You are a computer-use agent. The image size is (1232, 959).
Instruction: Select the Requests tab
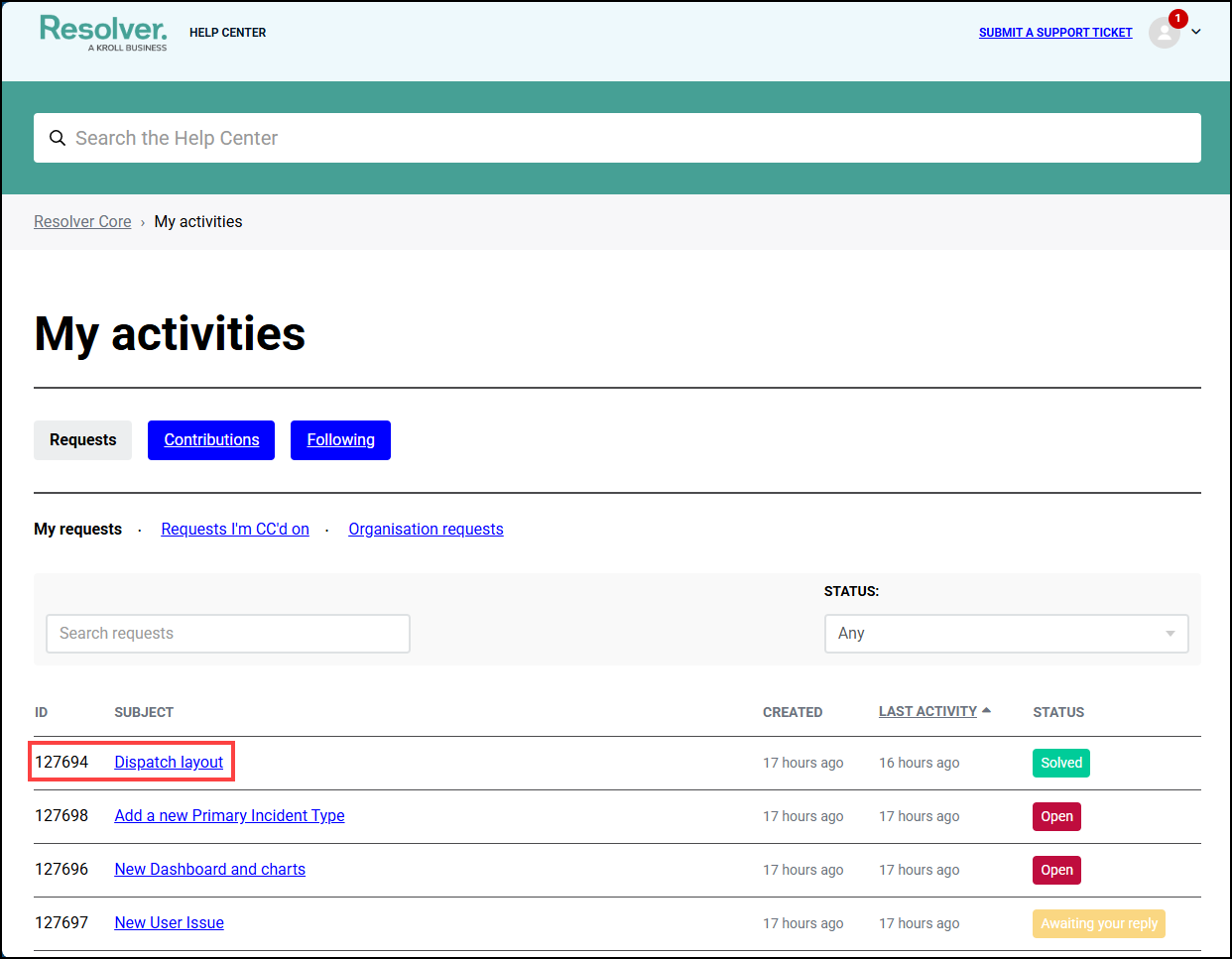click(83, 440)
